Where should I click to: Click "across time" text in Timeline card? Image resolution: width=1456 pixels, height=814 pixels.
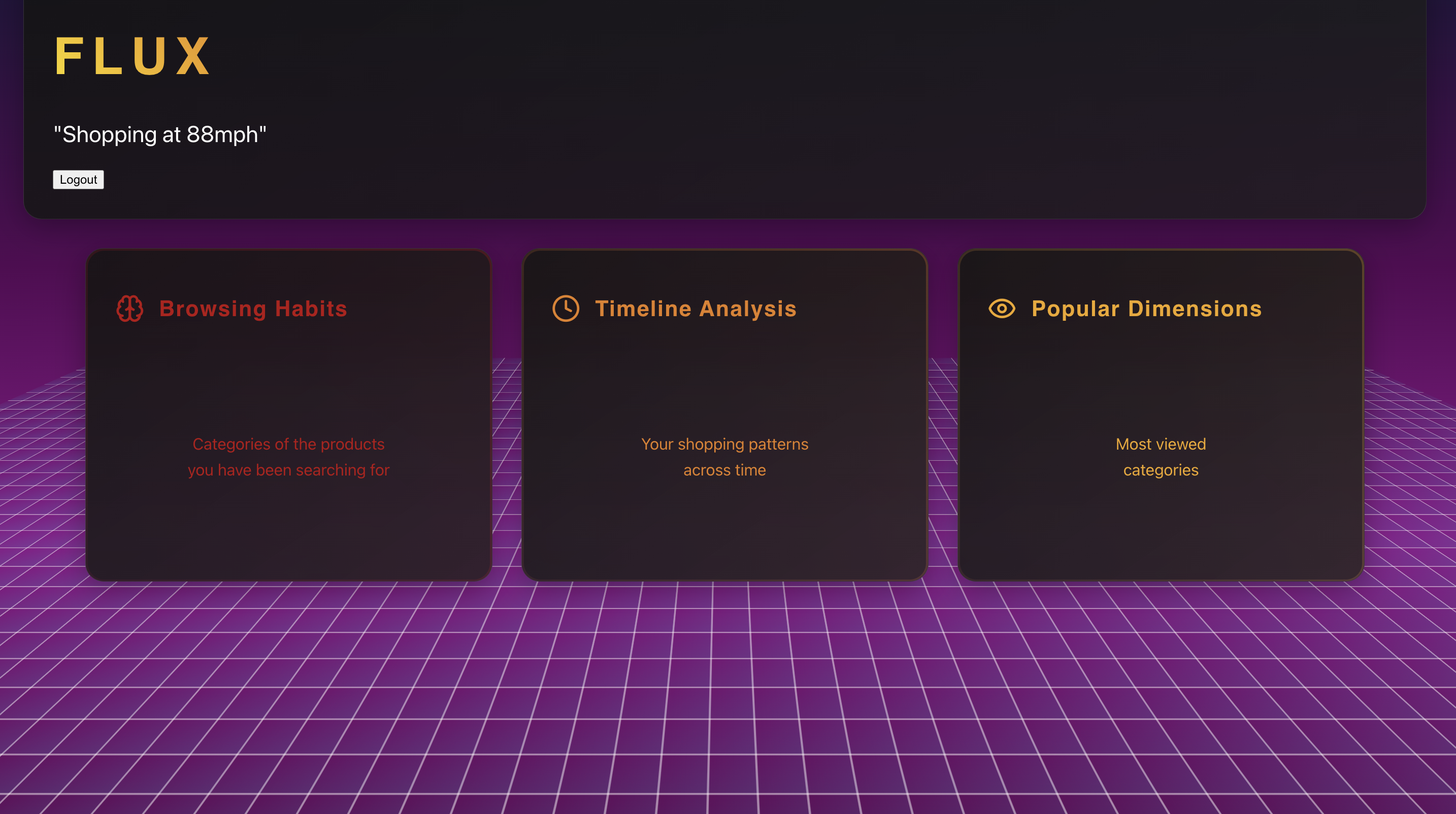click(x=724, y=470)
